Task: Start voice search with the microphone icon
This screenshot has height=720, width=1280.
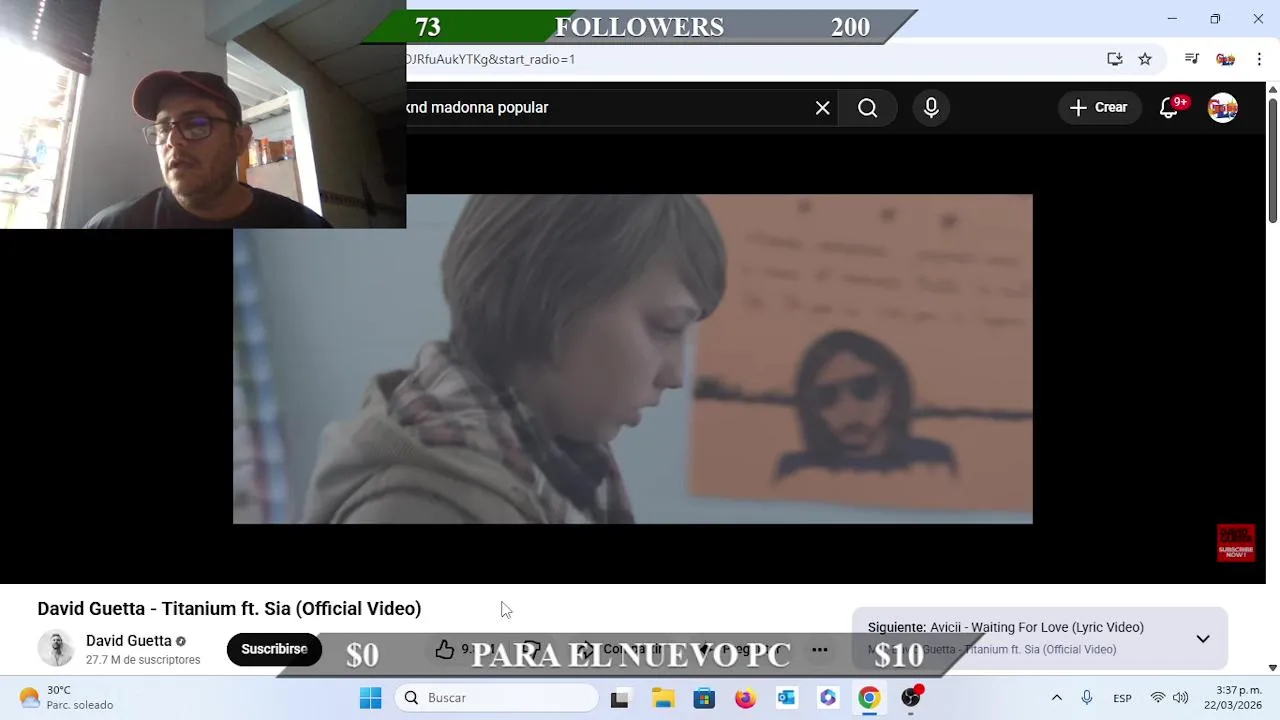Action: pos(931,108)
